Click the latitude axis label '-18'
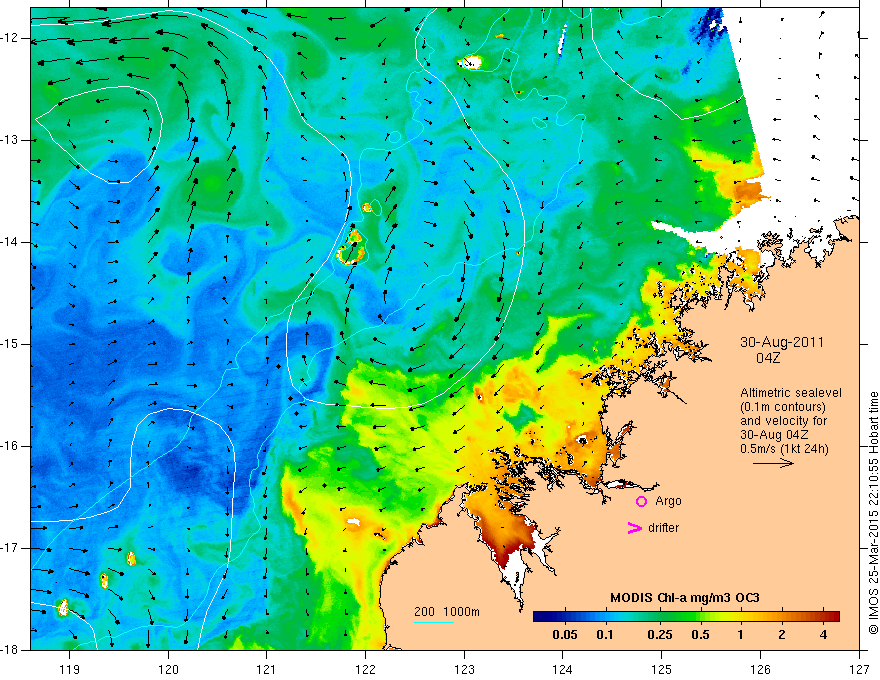 pos(11,650)
